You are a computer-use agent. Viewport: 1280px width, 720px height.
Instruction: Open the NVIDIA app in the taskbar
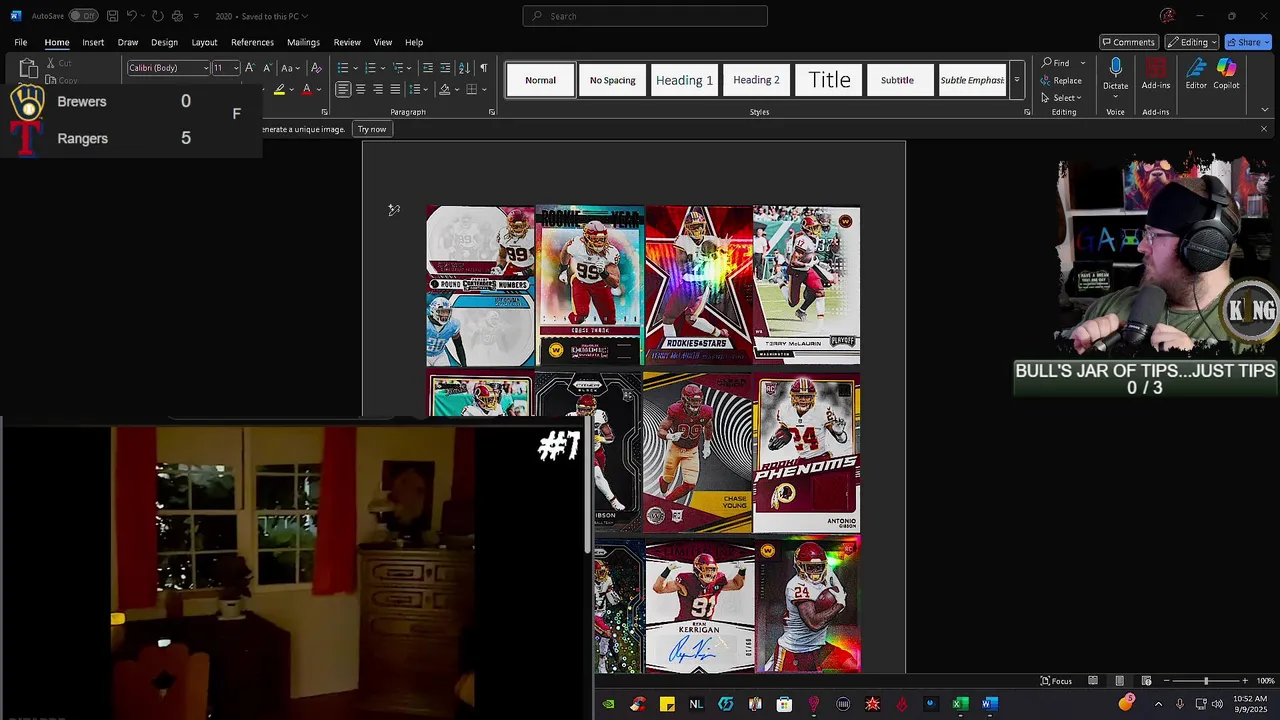[x=608, y=704]
